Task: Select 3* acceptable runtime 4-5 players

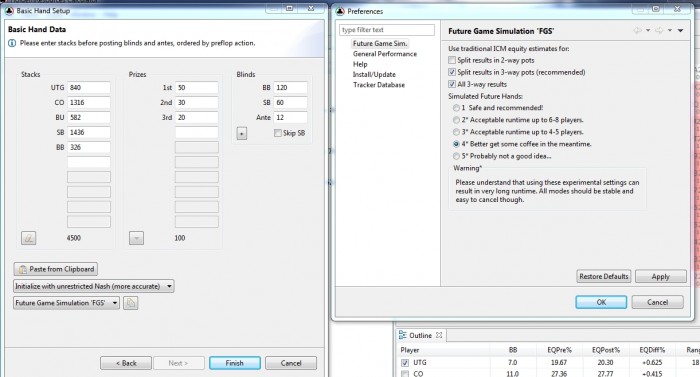Action: point(456,132)
